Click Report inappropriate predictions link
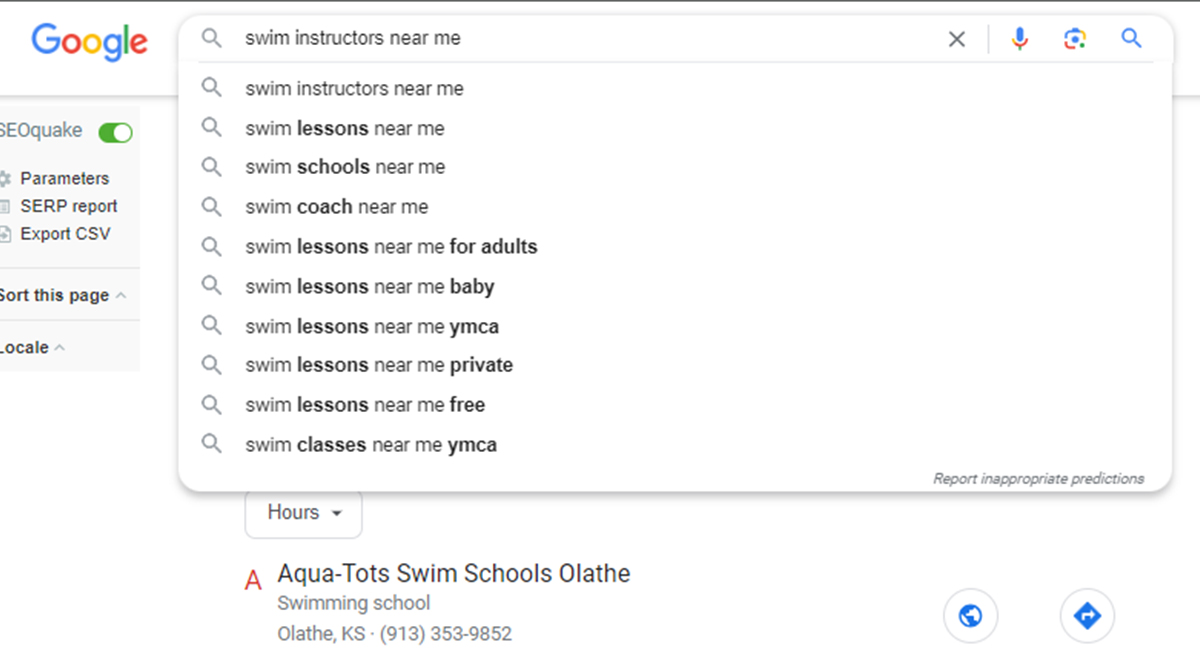 (1038, 479)
